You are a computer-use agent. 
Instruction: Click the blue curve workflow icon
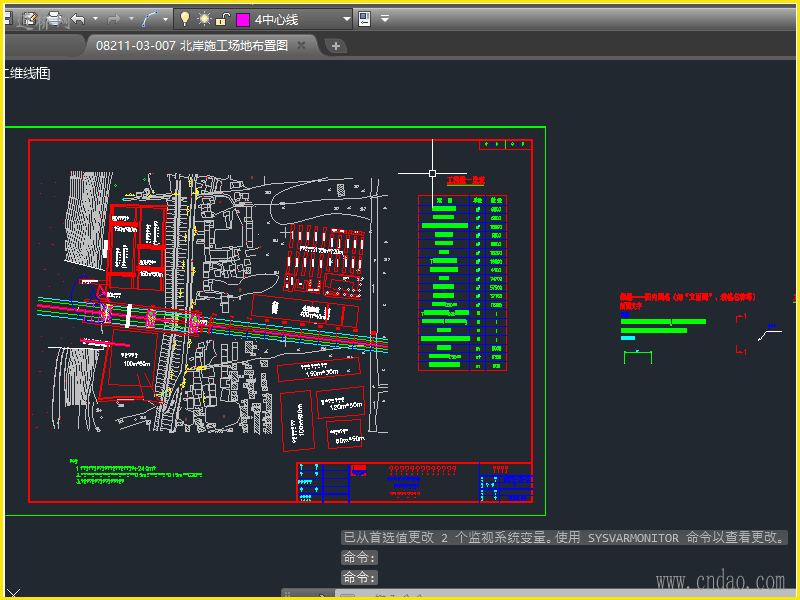(x=149, y=19)
